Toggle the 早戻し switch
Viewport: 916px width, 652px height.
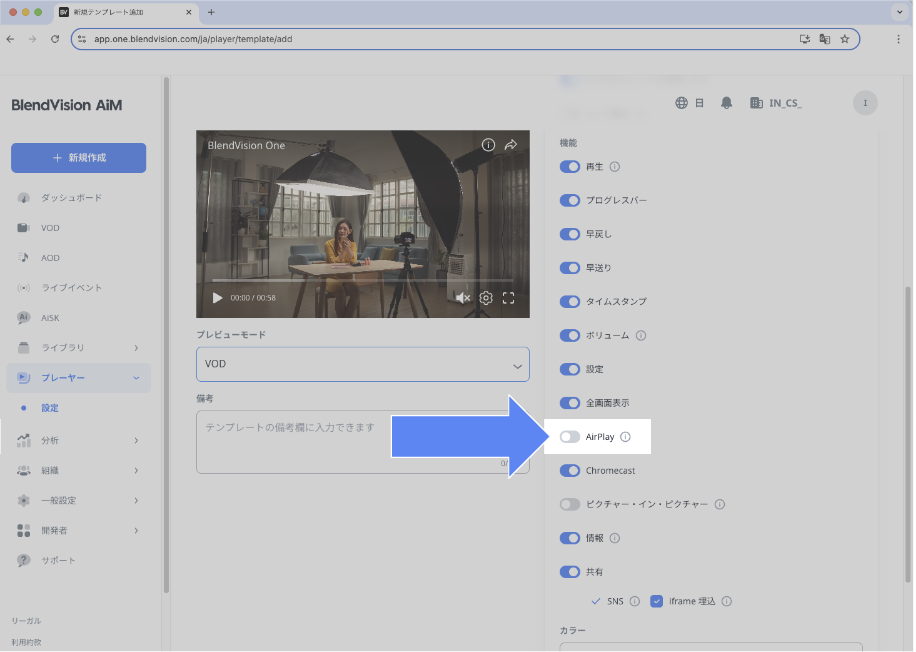[570, 234]
